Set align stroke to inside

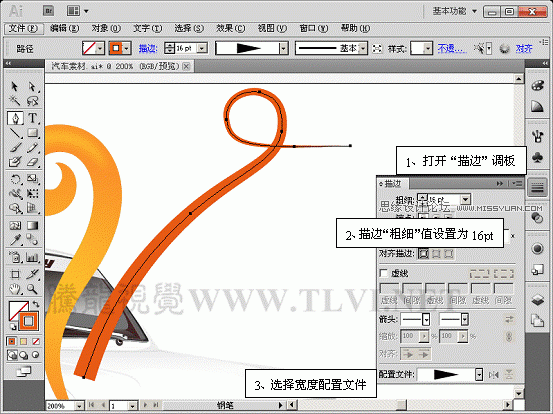coord(436,253)
